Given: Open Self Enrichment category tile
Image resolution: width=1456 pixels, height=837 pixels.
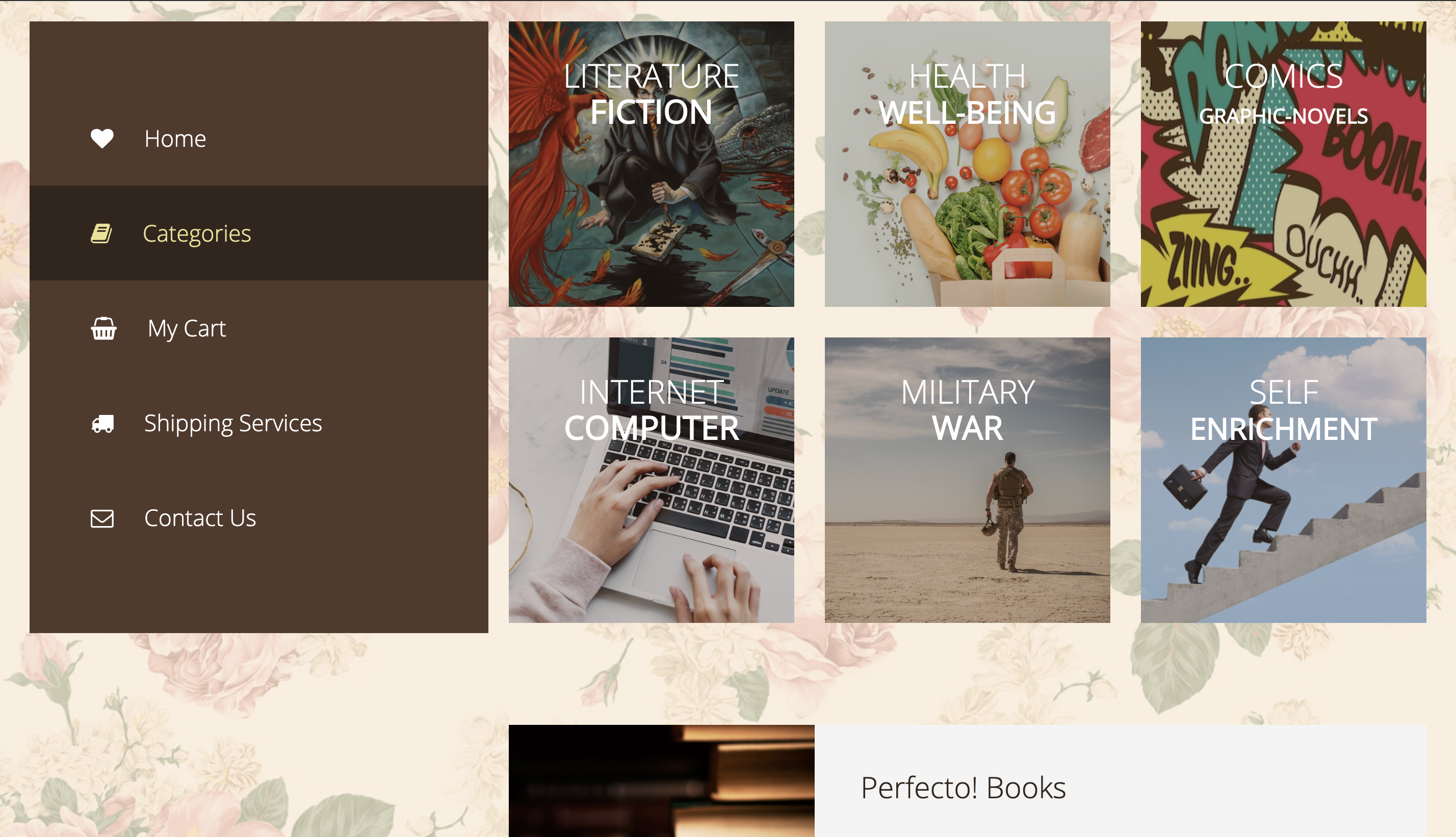Looking at the screenshot, I should [x=1284, y=480].
